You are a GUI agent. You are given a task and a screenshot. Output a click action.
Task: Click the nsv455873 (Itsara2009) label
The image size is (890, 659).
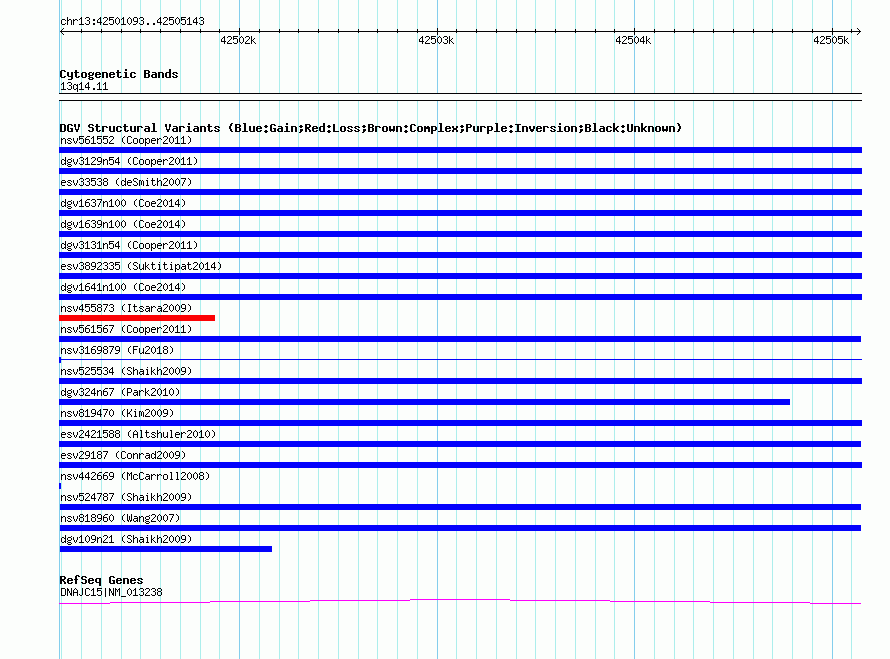tap(126, 308)
